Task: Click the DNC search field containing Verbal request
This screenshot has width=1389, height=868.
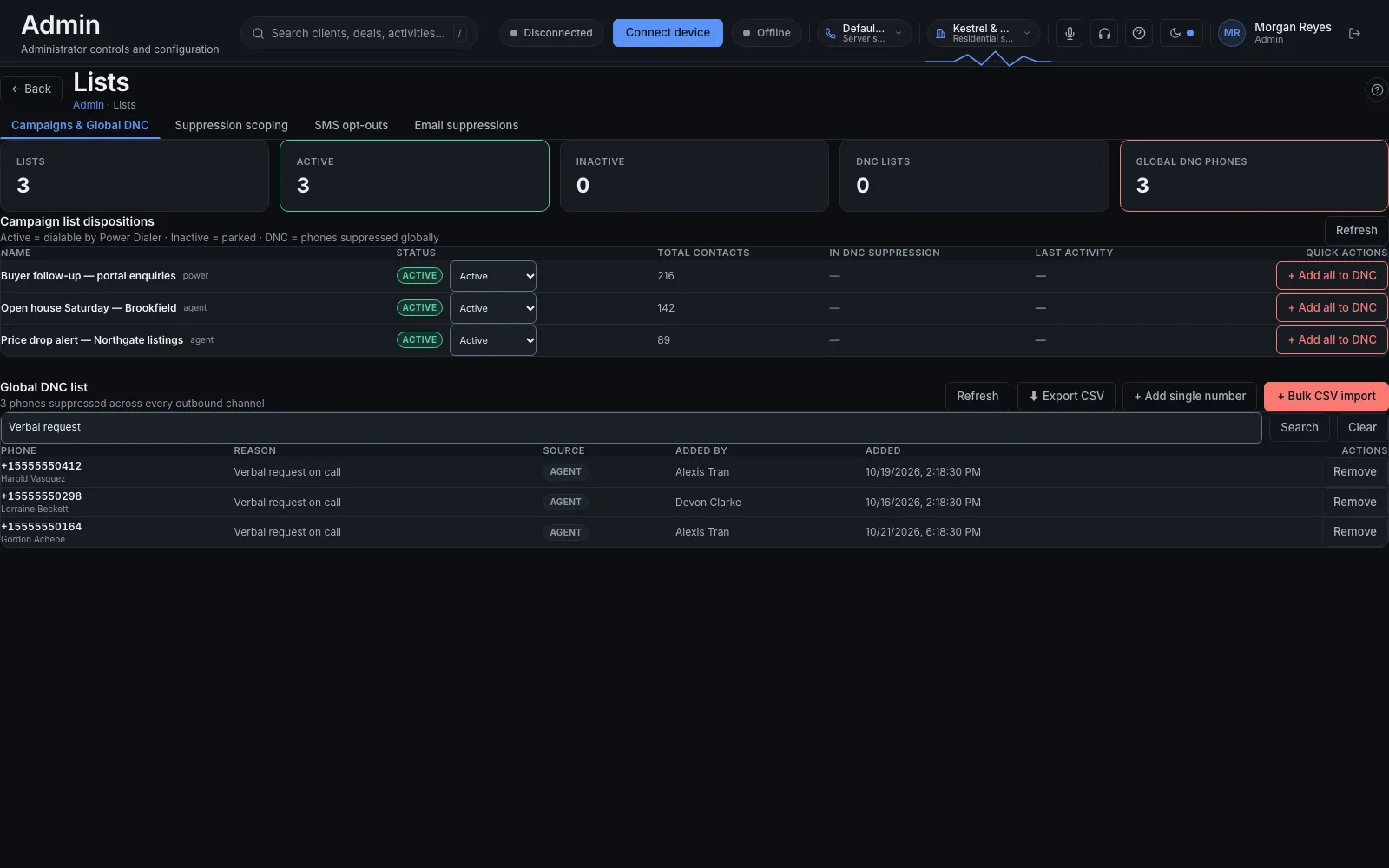Action: (631, 427)
